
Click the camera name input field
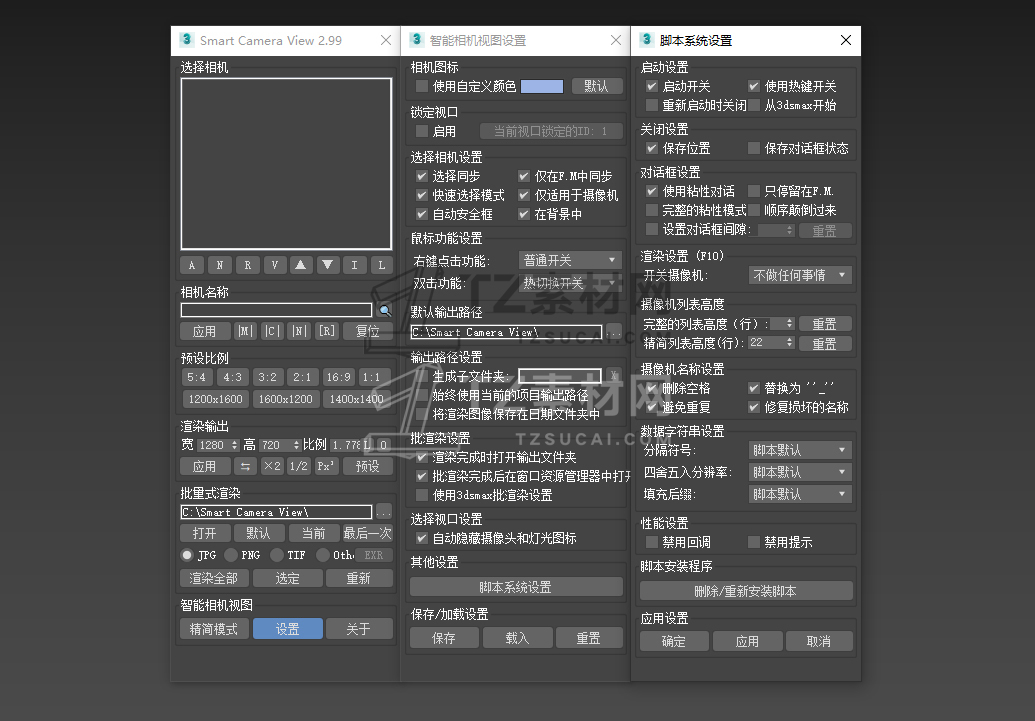pos(276,310)
